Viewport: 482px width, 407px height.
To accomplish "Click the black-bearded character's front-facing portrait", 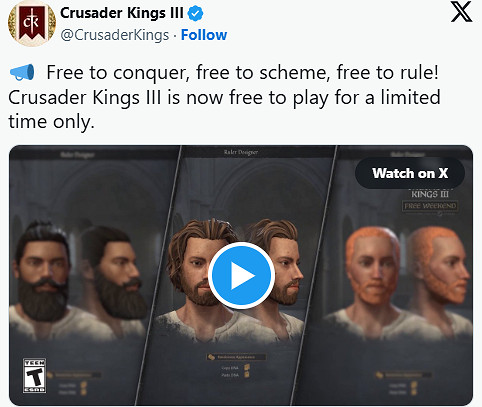I will point(42,272).
